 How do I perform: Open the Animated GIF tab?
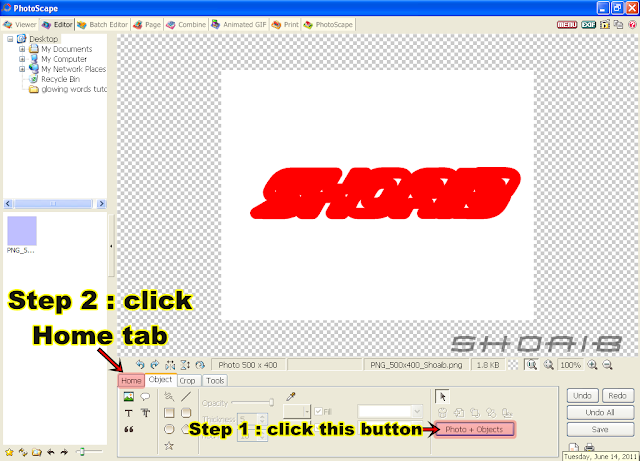pyautogui.click(x=239, y=24)
